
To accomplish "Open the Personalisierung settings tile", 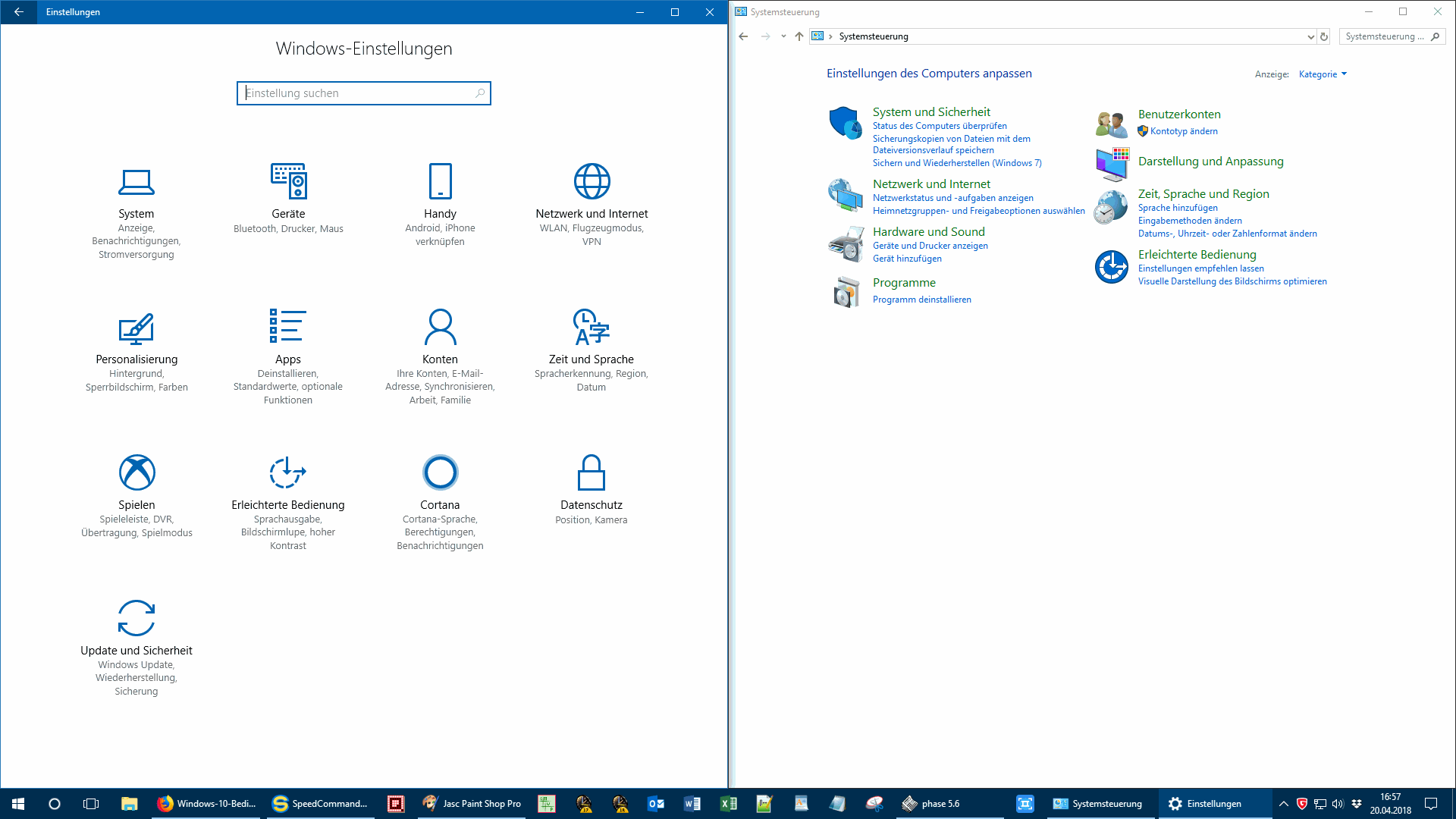I will pyautogui.click(x=136, y=328).
